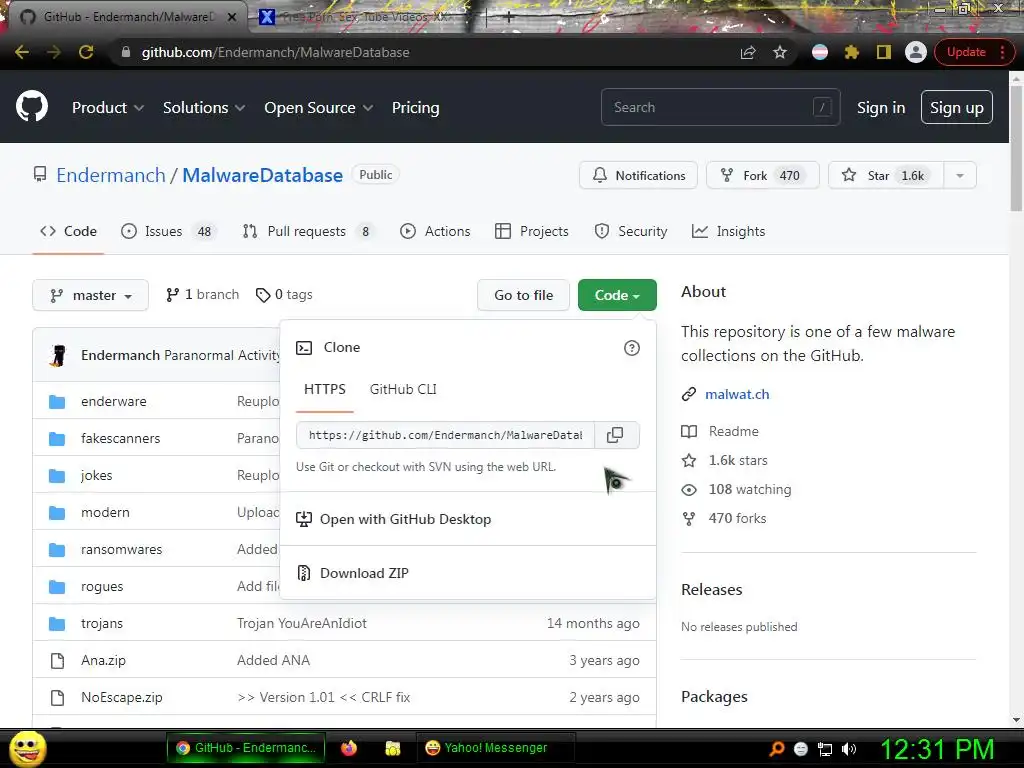Open the trojans folder
Screen dimensions: 1024x768
[x=102, y=623]
